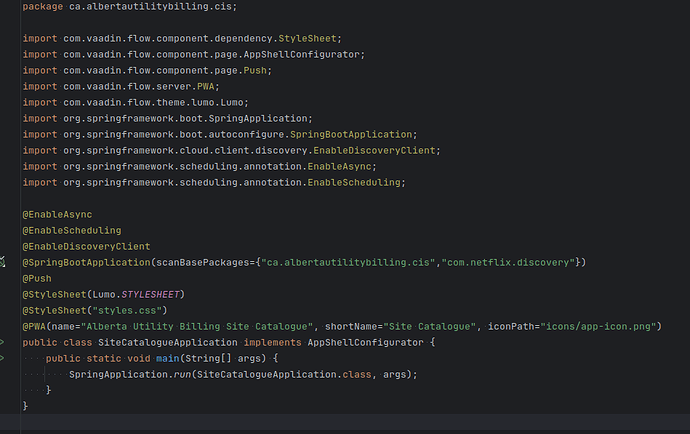Image resolution: width=690 pixels, height=434 pixels.
Task: Click the "icons/app-icon.png" iconPath value
Action: pos(598,327)
